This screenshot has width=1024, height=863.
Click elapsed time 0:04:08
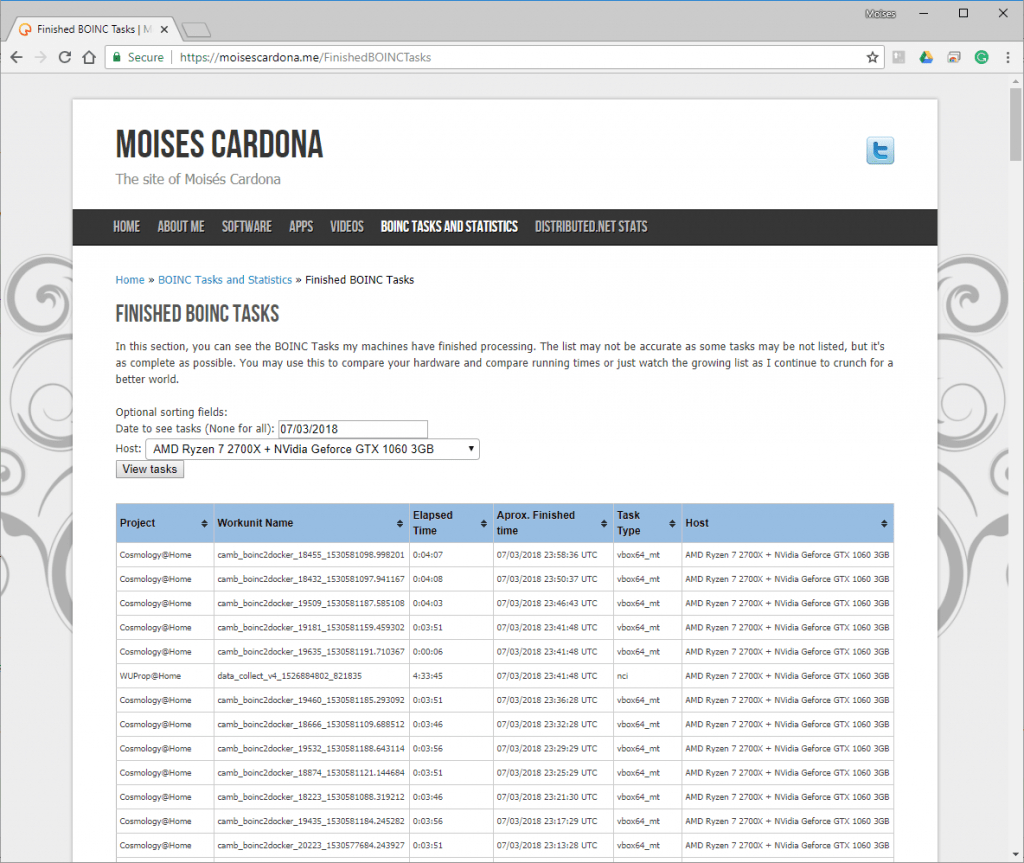tap(428, 579)
